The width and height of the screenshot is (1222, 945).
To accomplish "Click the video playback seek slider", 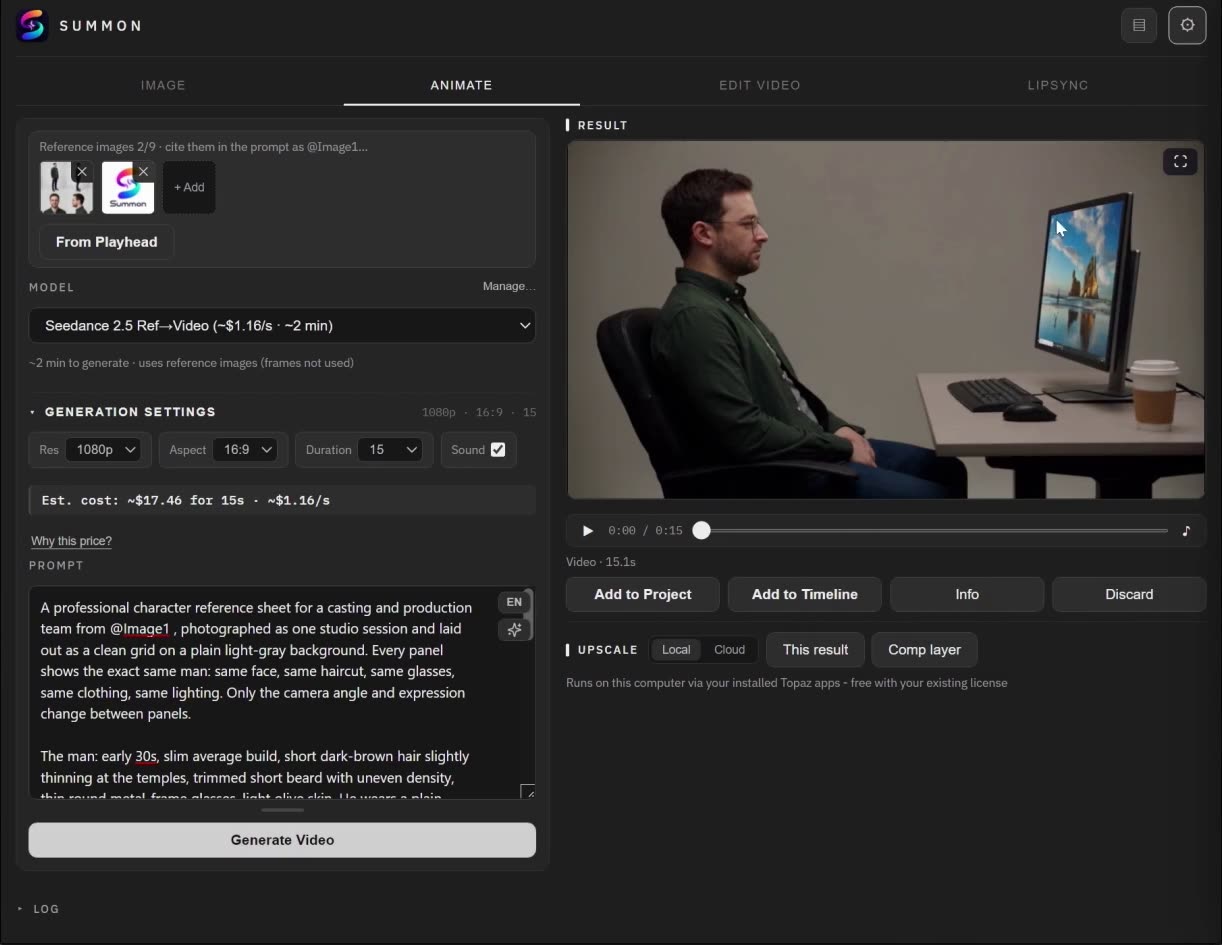I will click(934, 531).
